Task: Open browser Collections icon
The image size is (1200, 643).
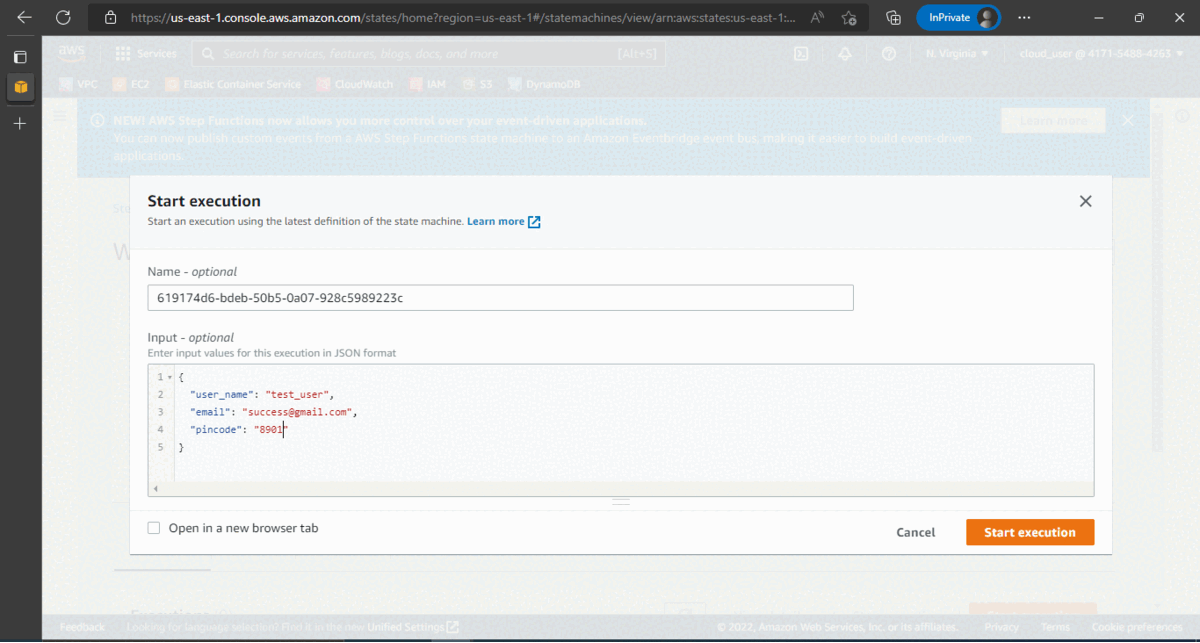Action: pyautogui.click(x=894, y=18)
